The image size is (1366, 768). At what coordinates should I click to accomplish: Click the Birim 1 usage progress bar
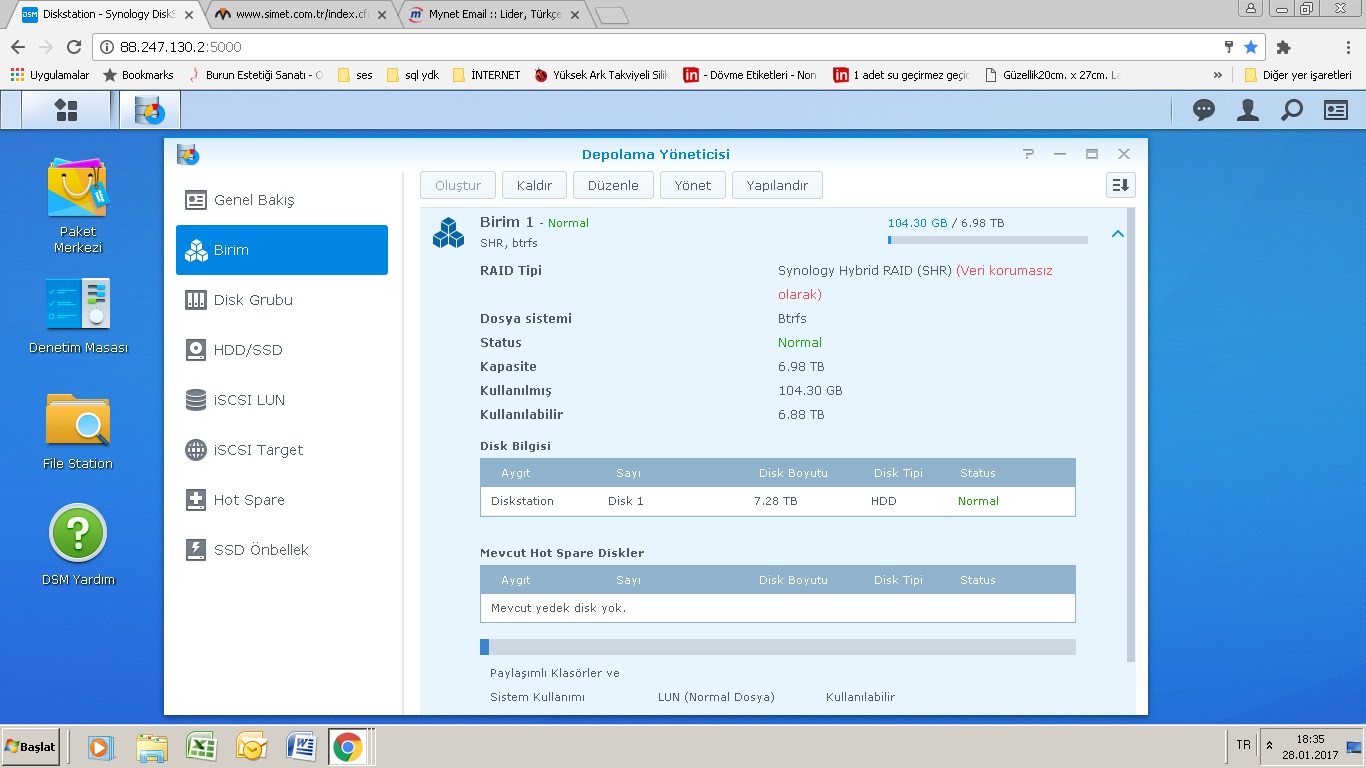click(987, 240)
